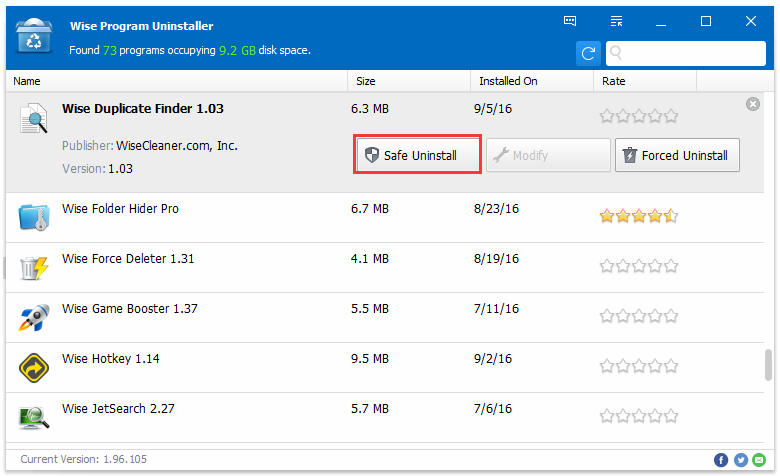Viewport: 780px width, 476px height.
Task: Rate Wise Force Deleter with the stars
Action: pyautogui.click(x=639, y=266)
